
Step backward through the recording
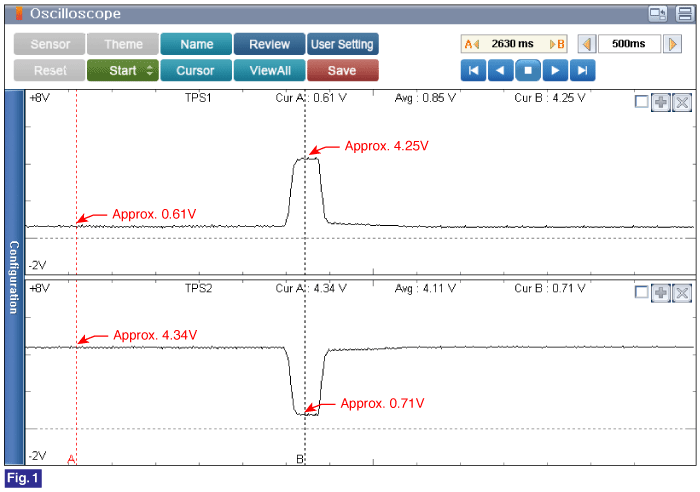[500, 71]
